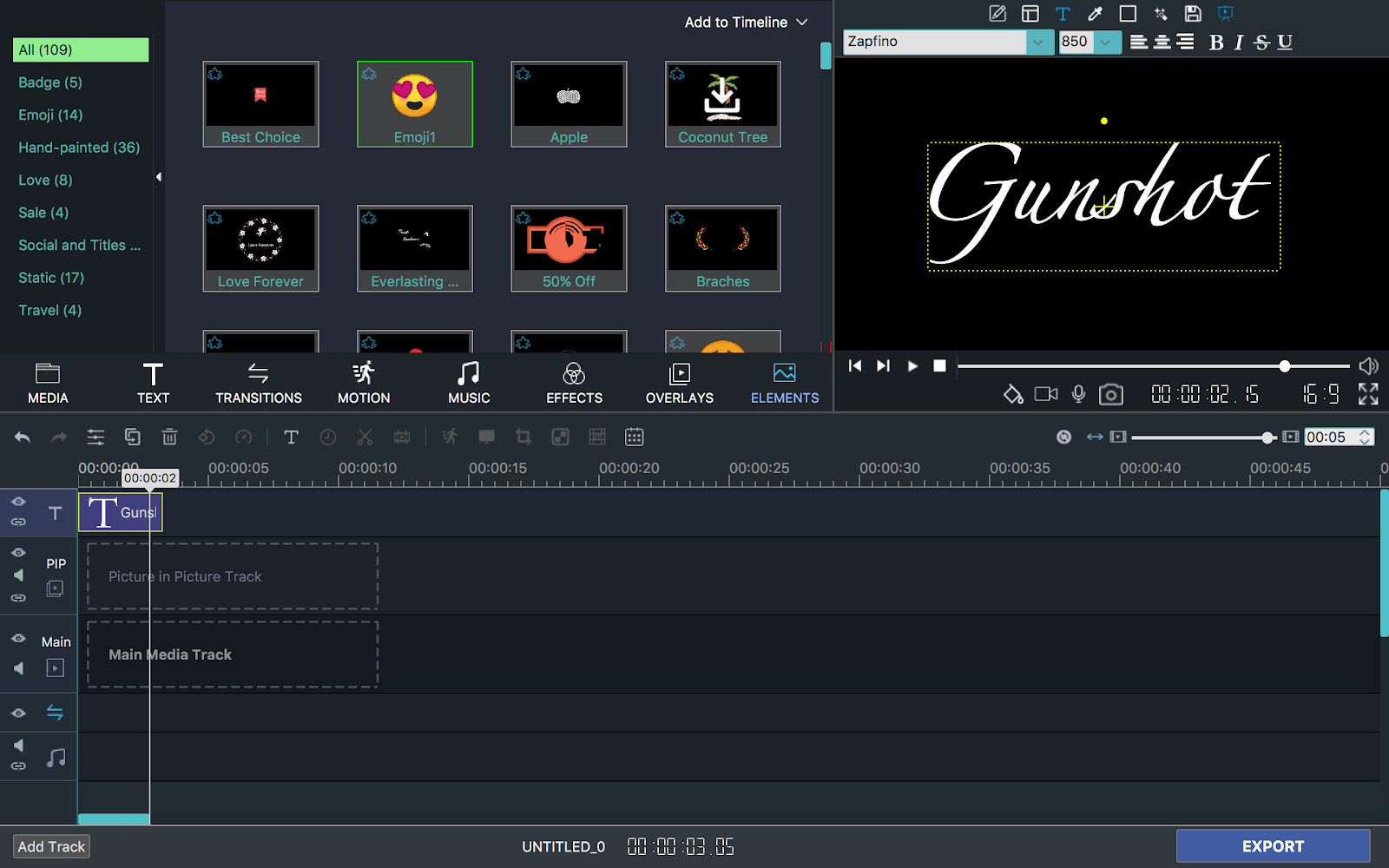
Task: Select the Elements tab
Action: [x=785, y=383]
